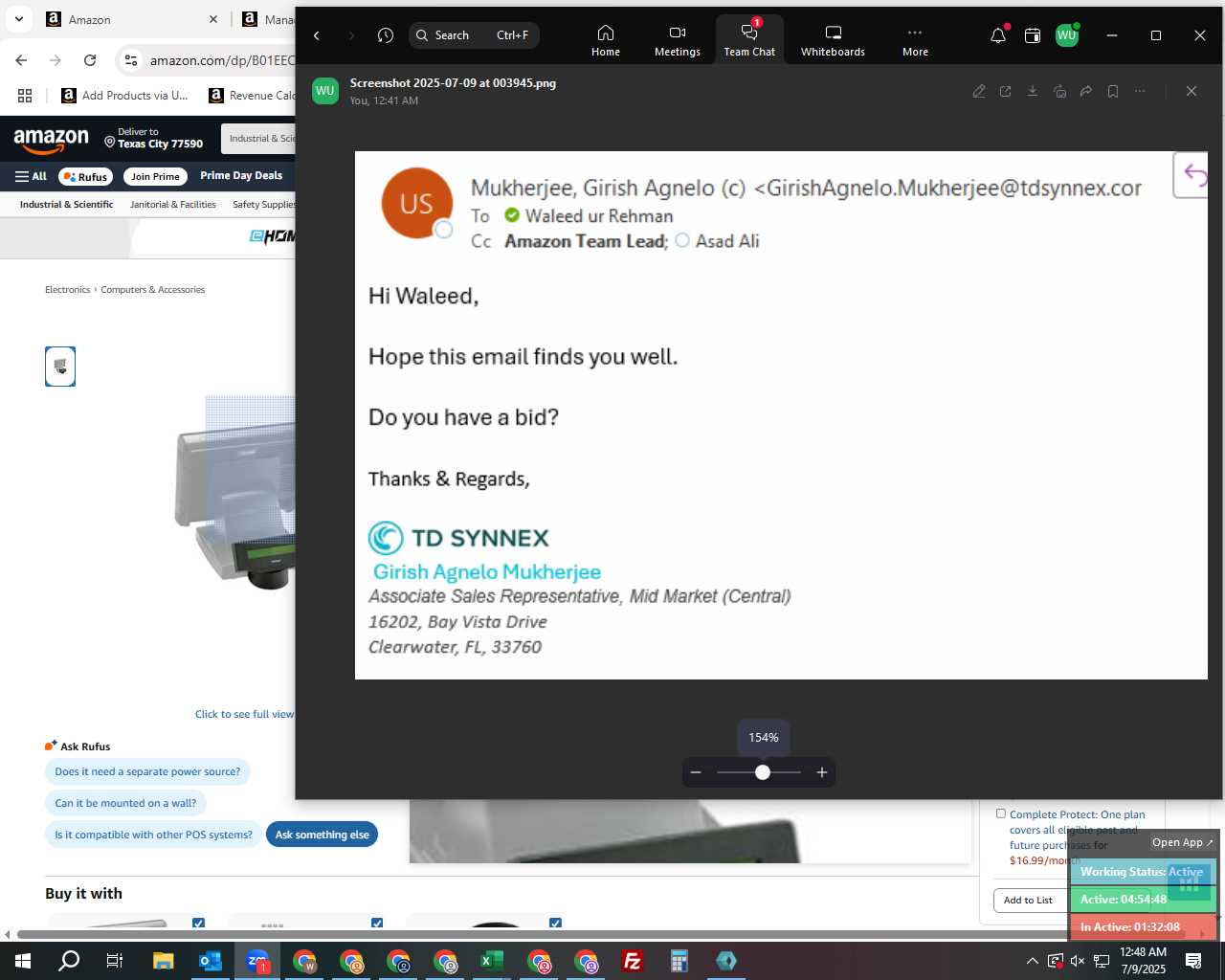
Task: Zoom out image with minus button
Action: [x=696, y=772]
